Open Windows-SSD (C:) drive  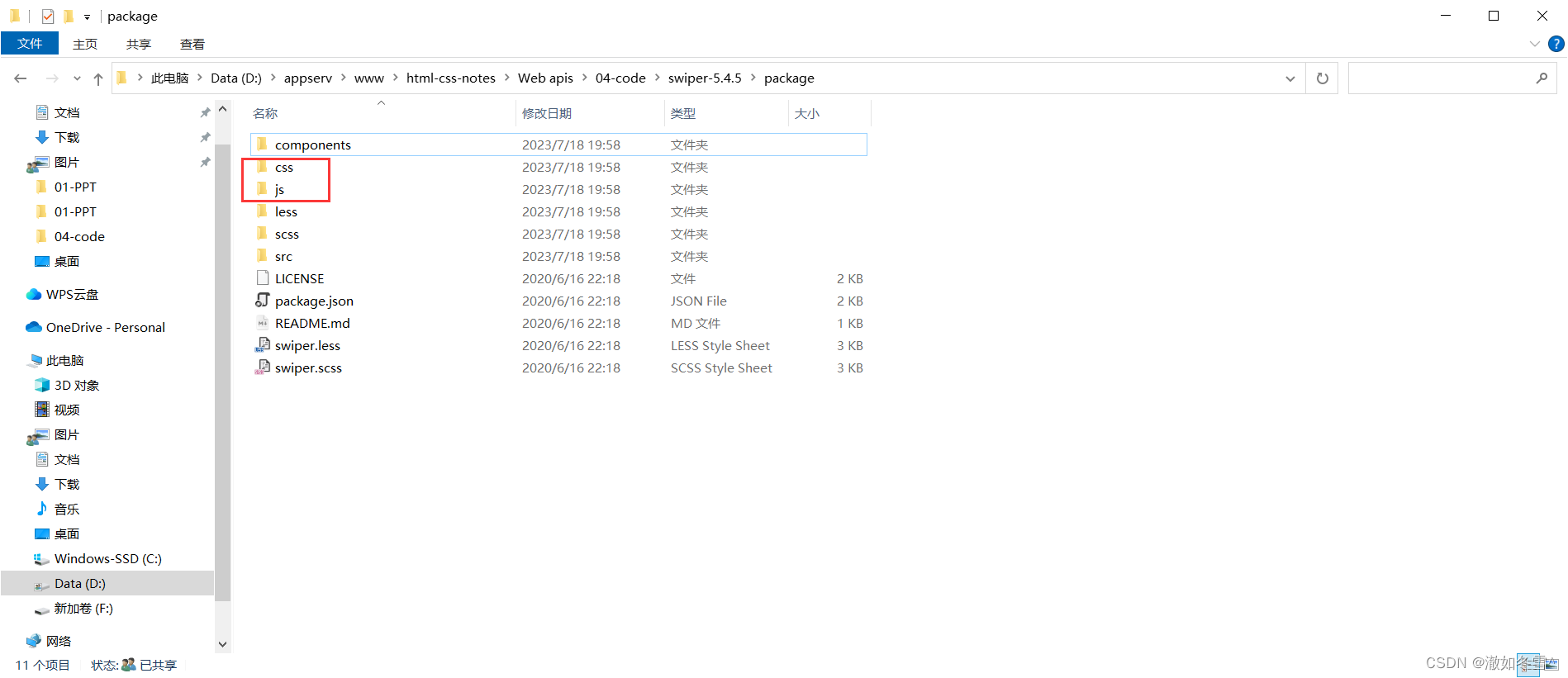click(97, 559)
